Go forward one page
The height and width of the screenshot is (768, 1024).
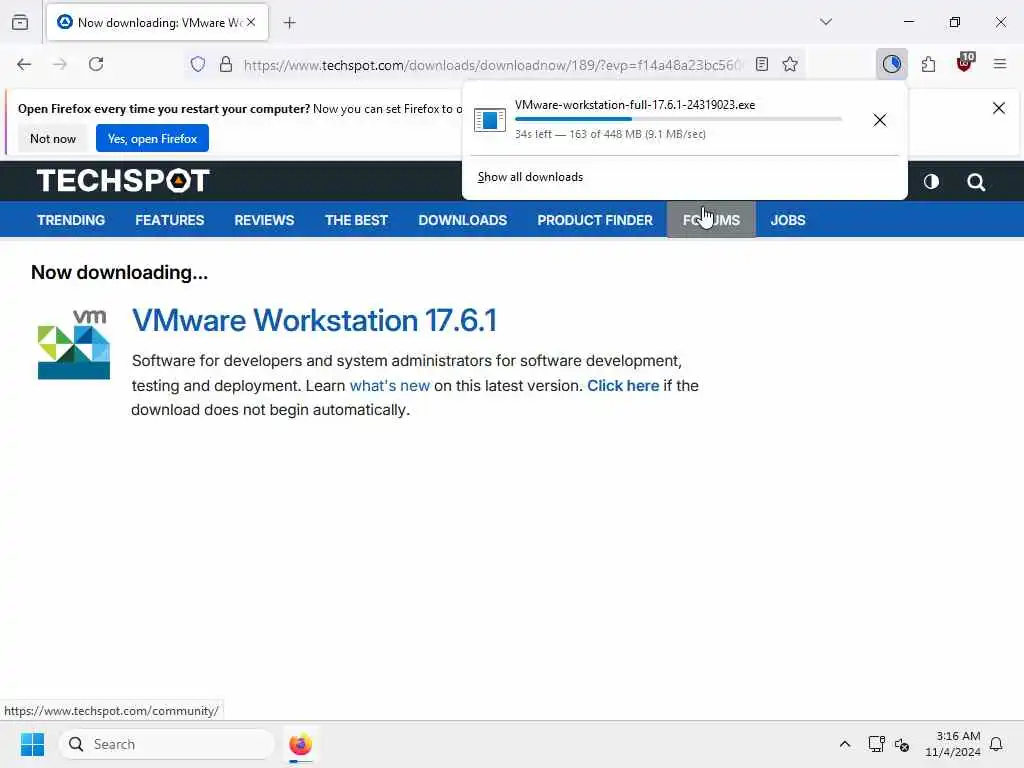(x=60, y=64)
